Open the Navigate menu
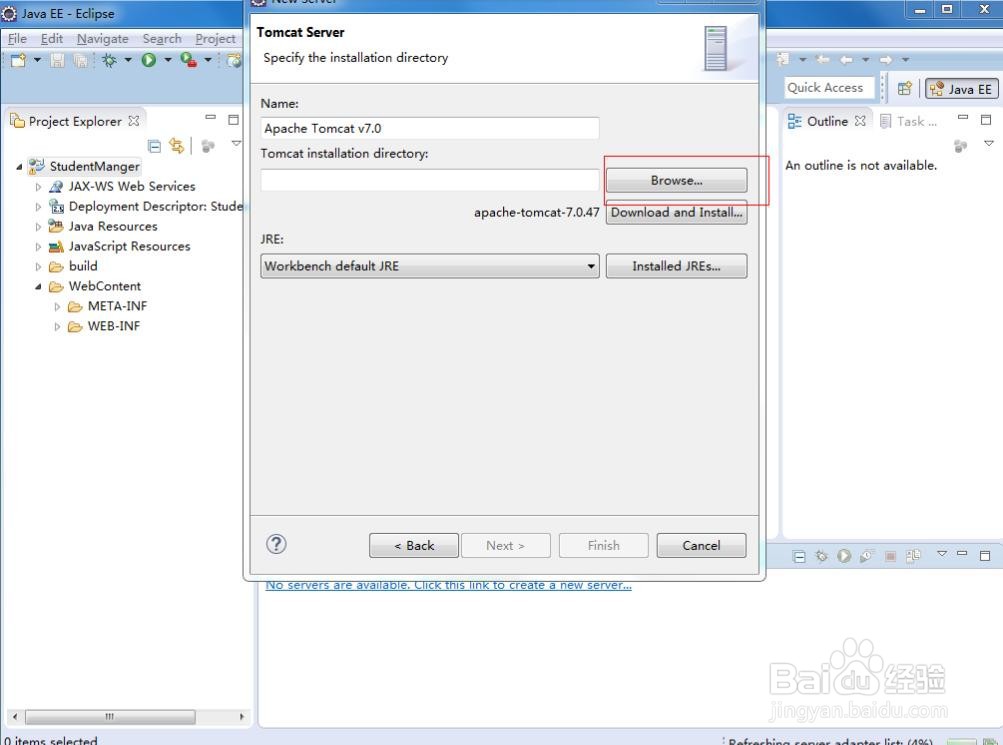 [102, 39]
